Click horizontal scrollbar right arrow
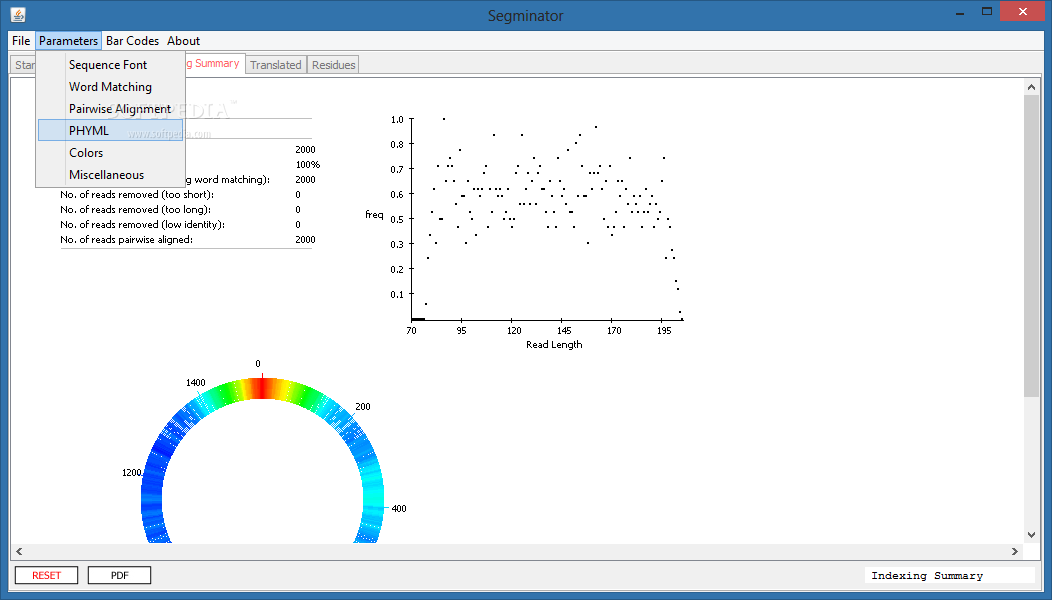The image size is (1052, 600). (1014, 551)
